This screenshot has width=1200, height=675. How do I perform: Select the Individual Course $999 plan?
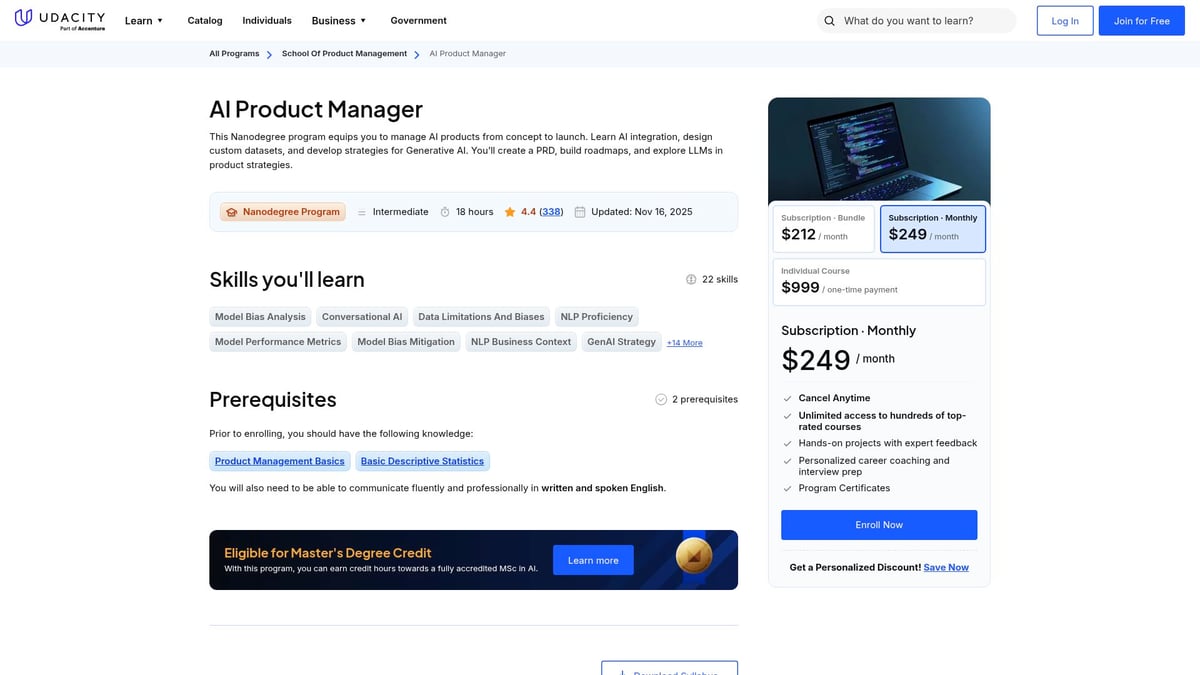click(x=879, y=282)
